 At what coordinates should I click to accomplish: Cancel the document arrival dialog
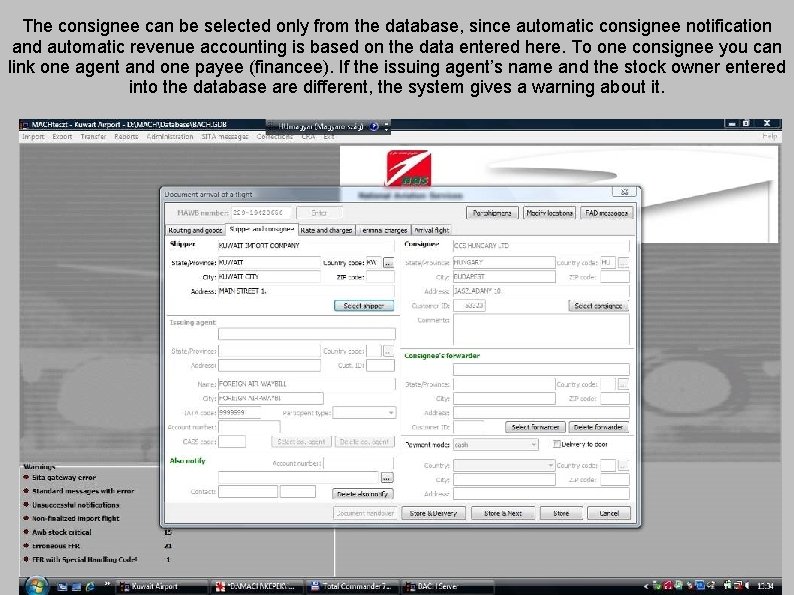[609, 513]
